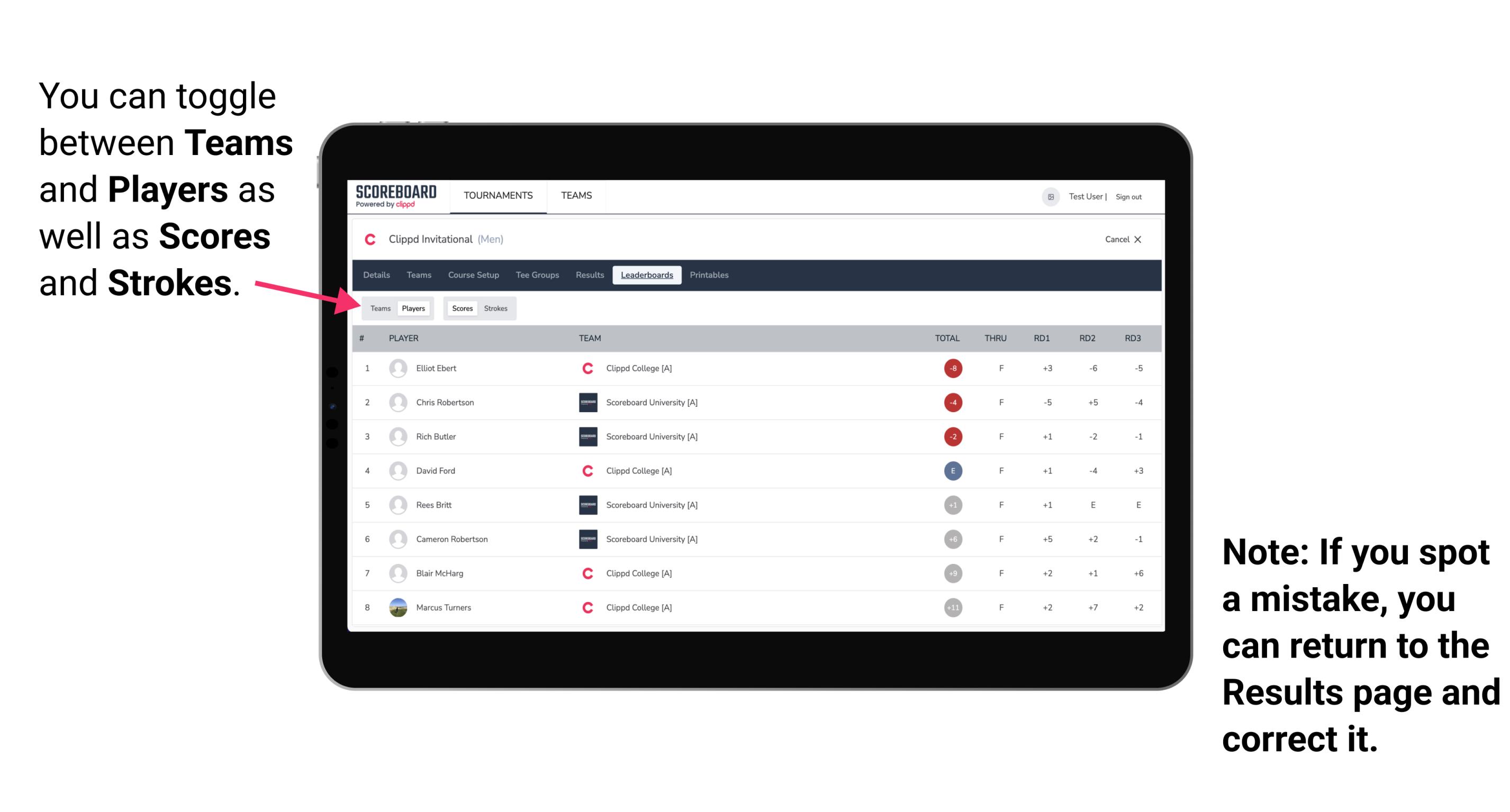Click the Clippd 'C' logo icon in header
Image resolution: width=1510 pixels, height=812 pixels.
click(x=371, y=239)
